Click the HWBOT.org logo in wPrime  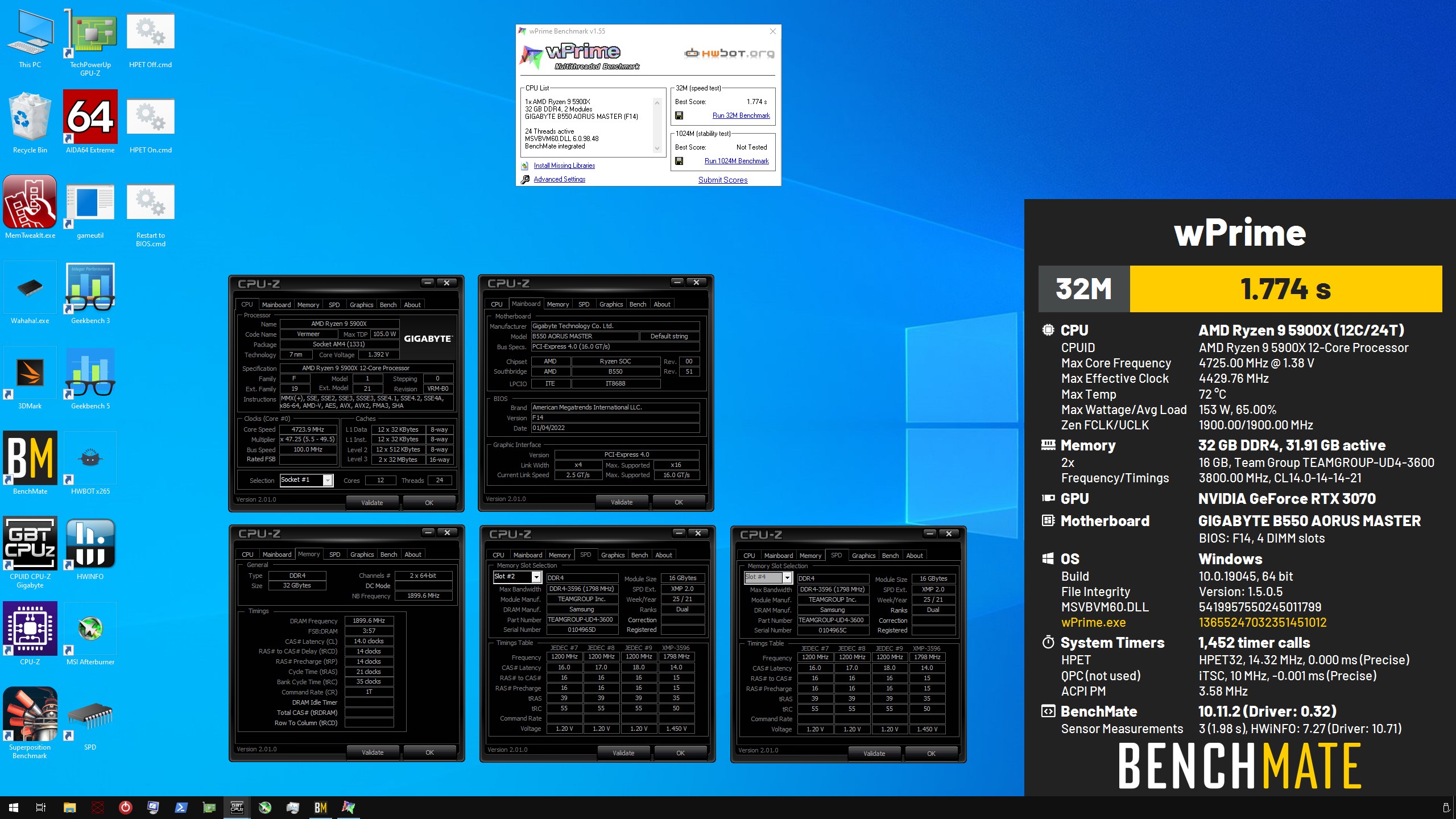(729, 53)
